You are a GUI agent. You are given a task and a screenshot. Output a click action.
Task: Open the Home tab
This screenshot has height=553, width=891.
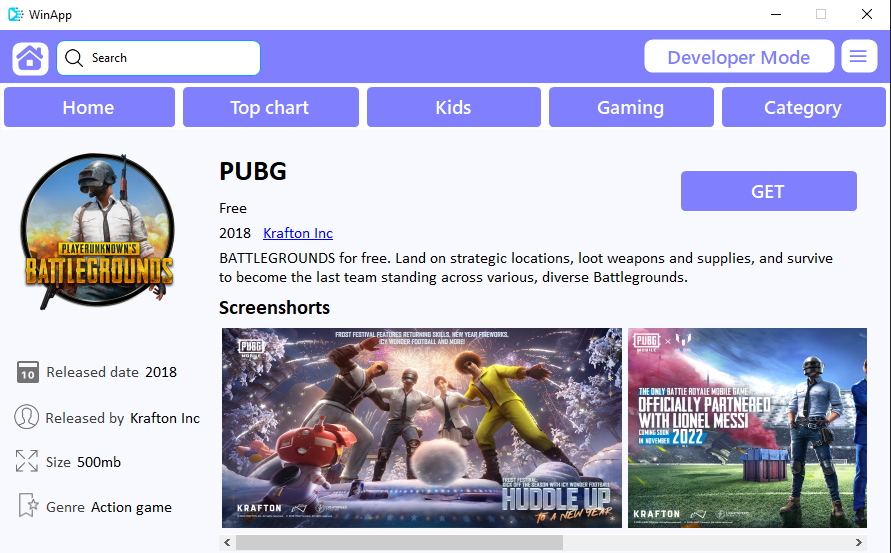pyautogui.click(x=89, y=107)
